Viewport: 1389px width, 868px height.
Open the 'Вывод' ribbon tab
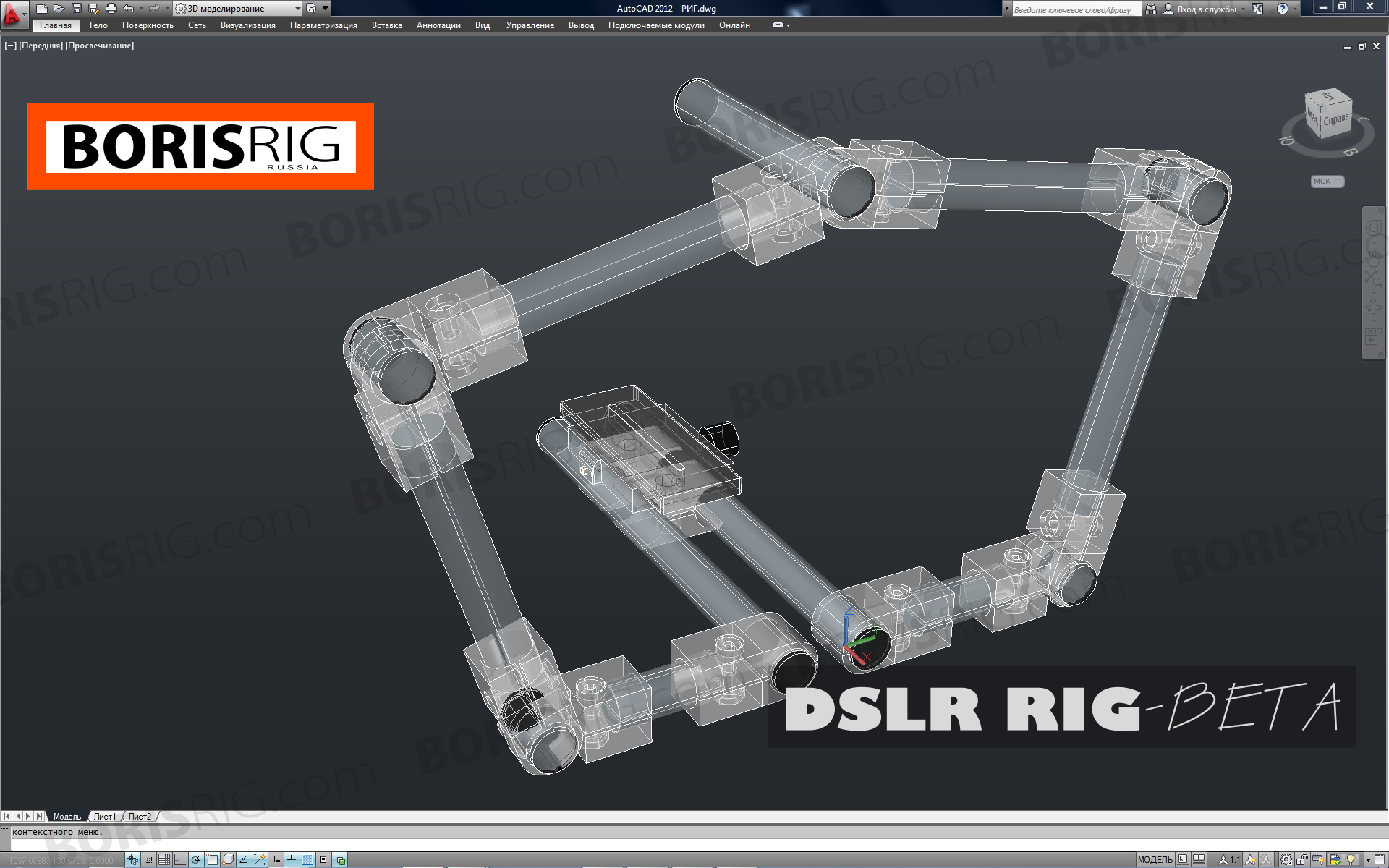581,25
